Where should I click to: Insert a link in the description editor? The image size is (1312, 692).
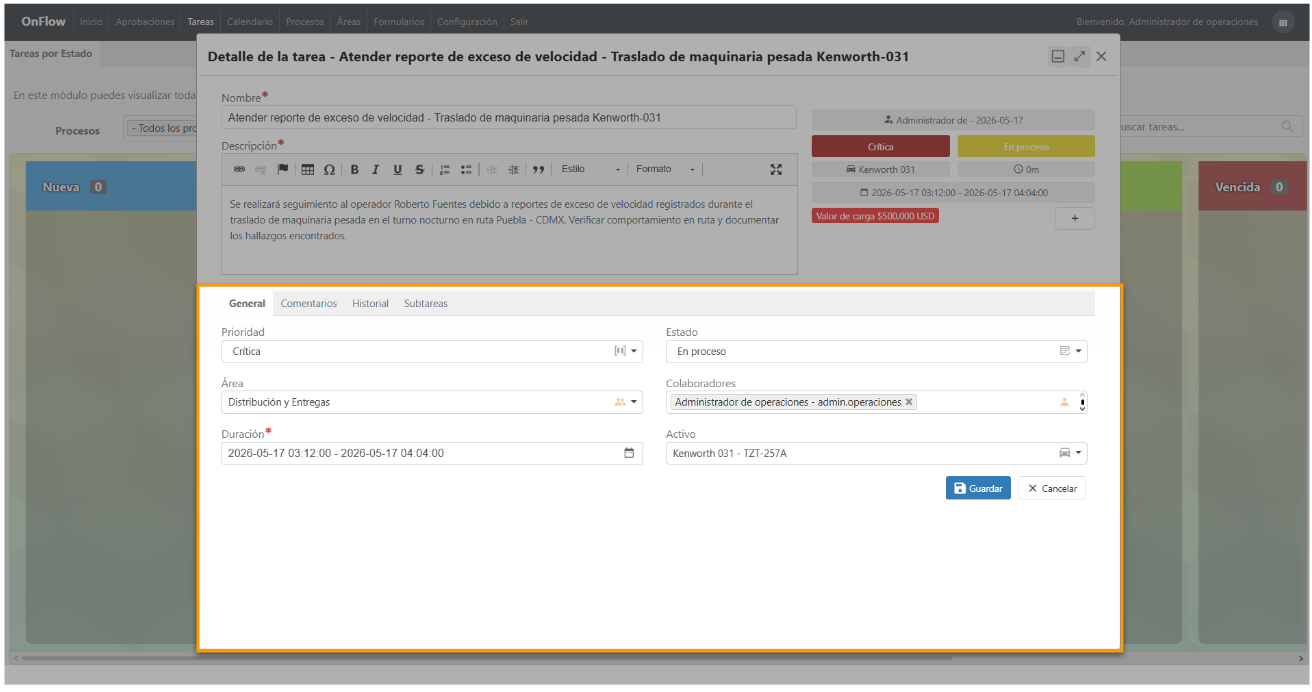pyautogui.click(x=239, y=169)
